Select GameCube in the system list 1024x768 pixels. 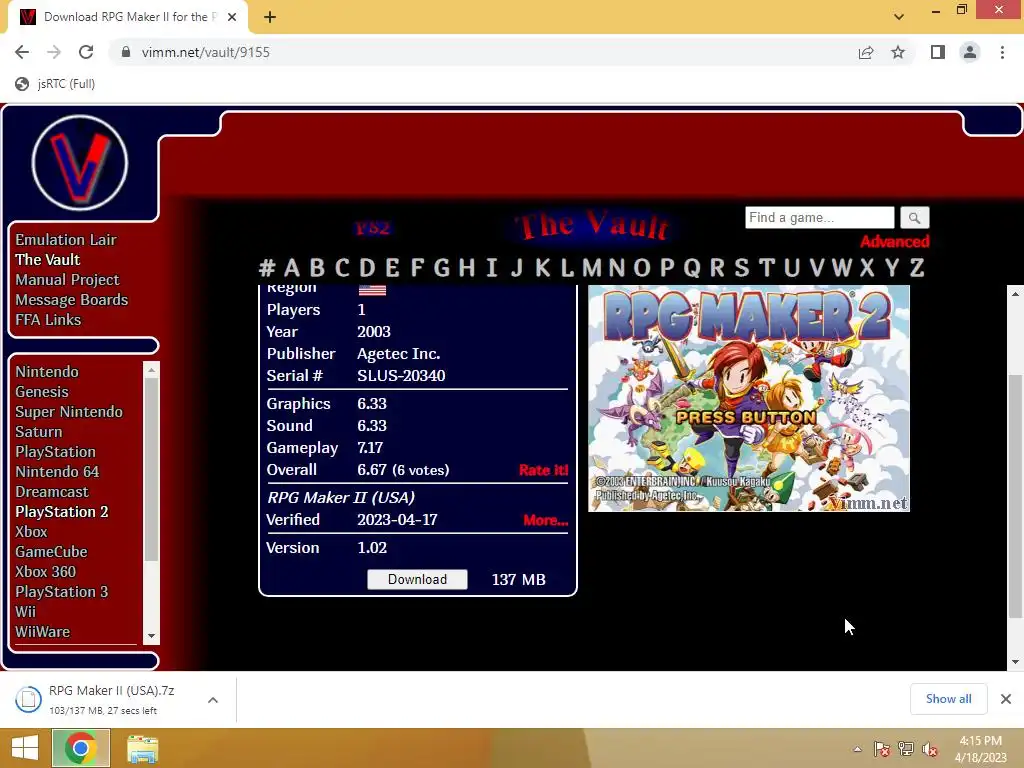pos(52,552)
